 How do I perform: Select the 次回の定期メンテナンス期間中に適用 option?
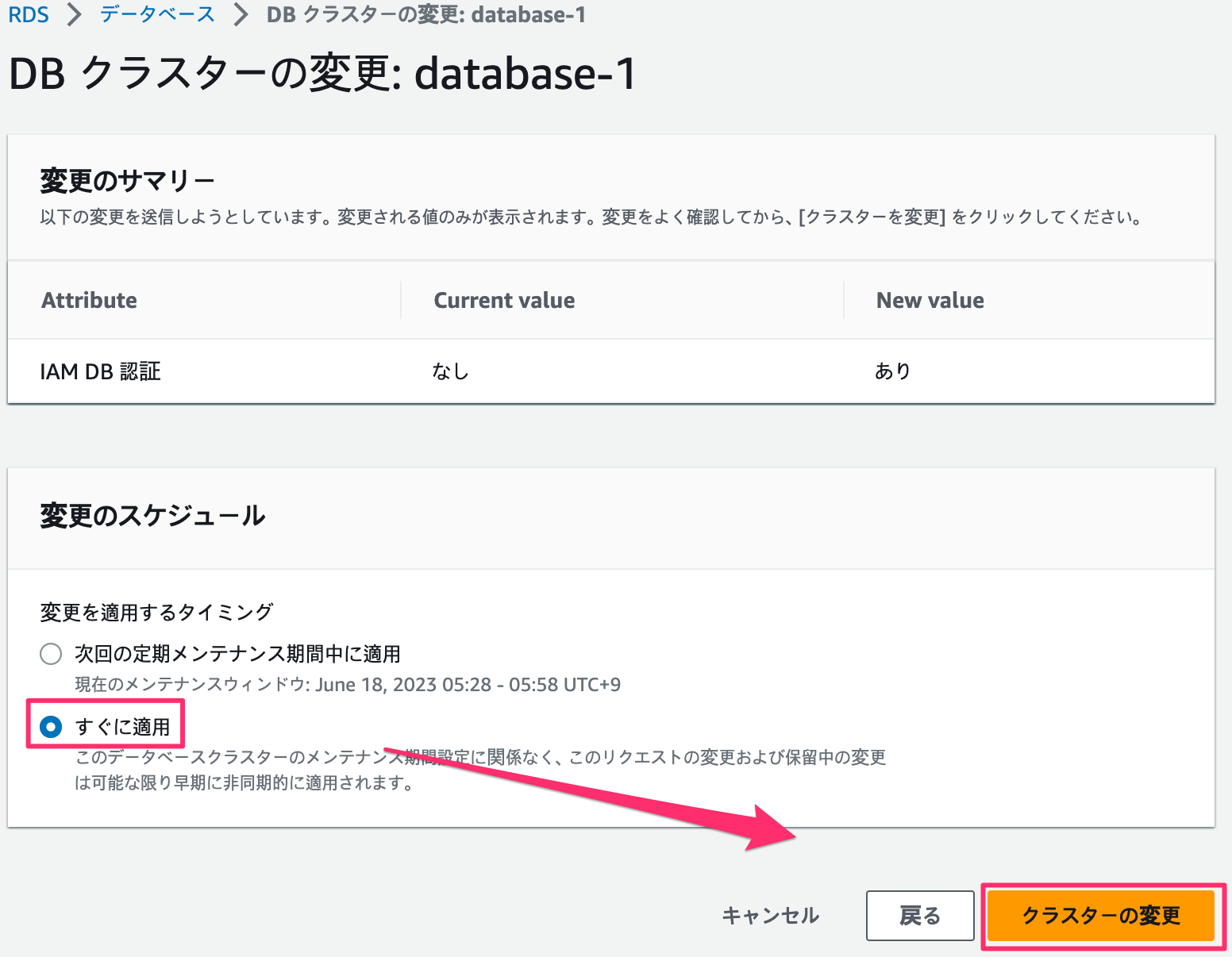click(50, 653)
